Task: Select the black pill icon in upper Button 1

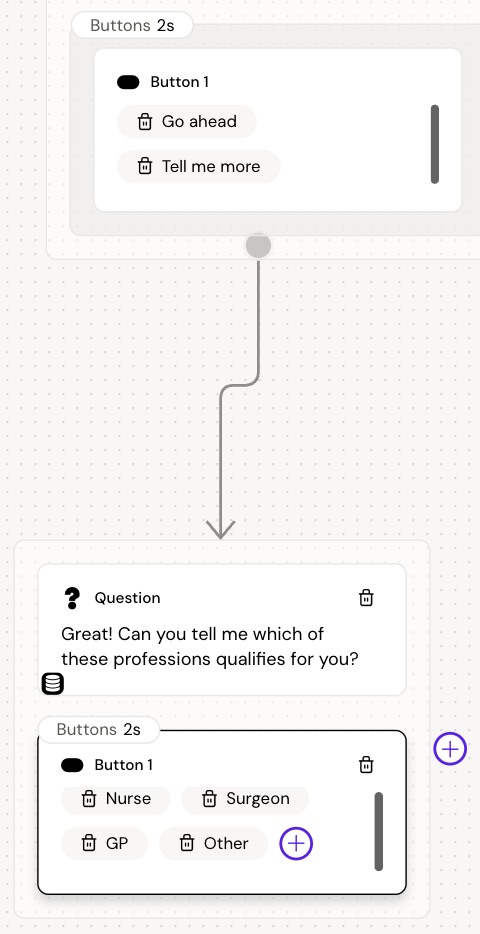Action: coord(128,82)
